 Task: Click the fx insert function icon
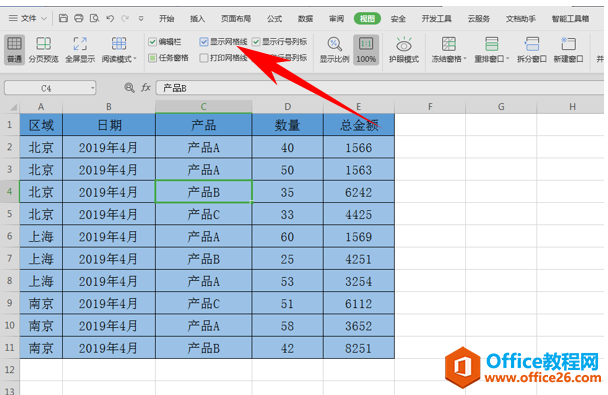click(146, 88)
